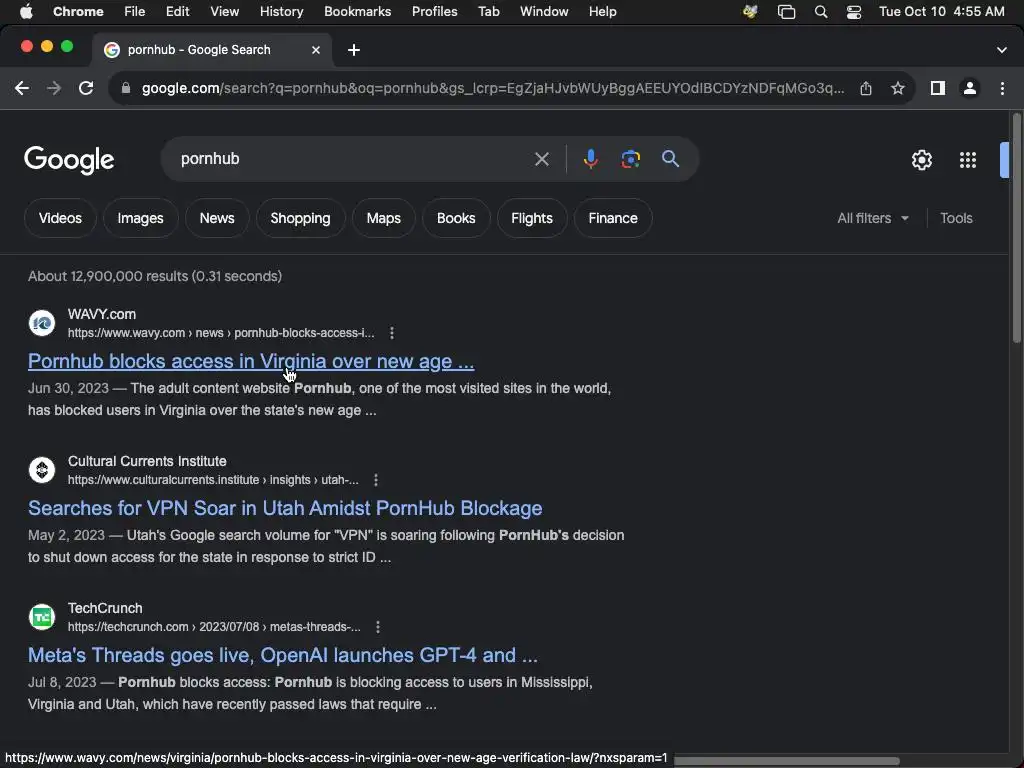Go back with the browser back arrow
Screen dimensions: 1024x768
click(22, 88)
